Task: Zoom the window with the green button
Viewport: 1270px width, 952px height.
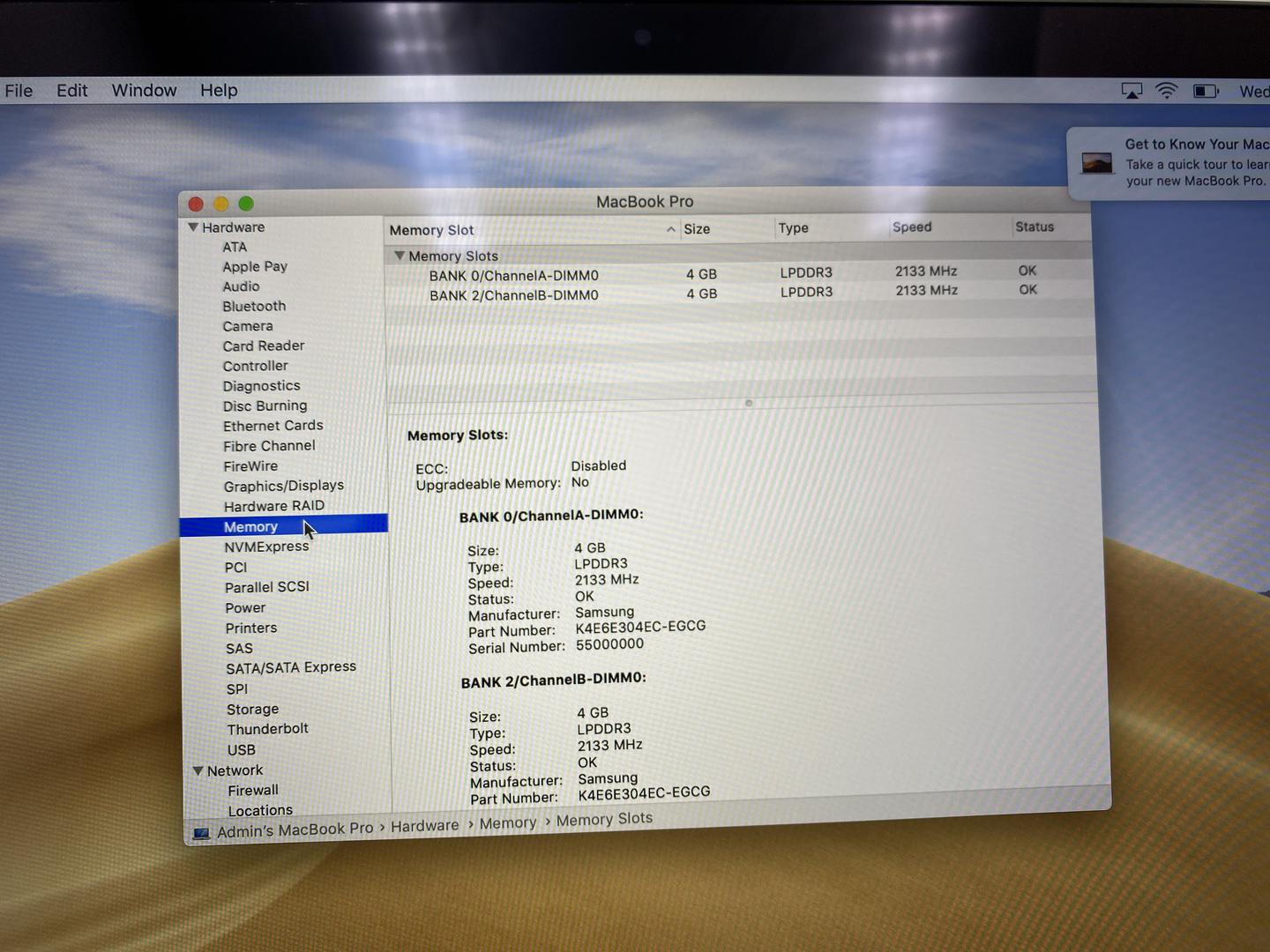Action: tap(246, 204)
